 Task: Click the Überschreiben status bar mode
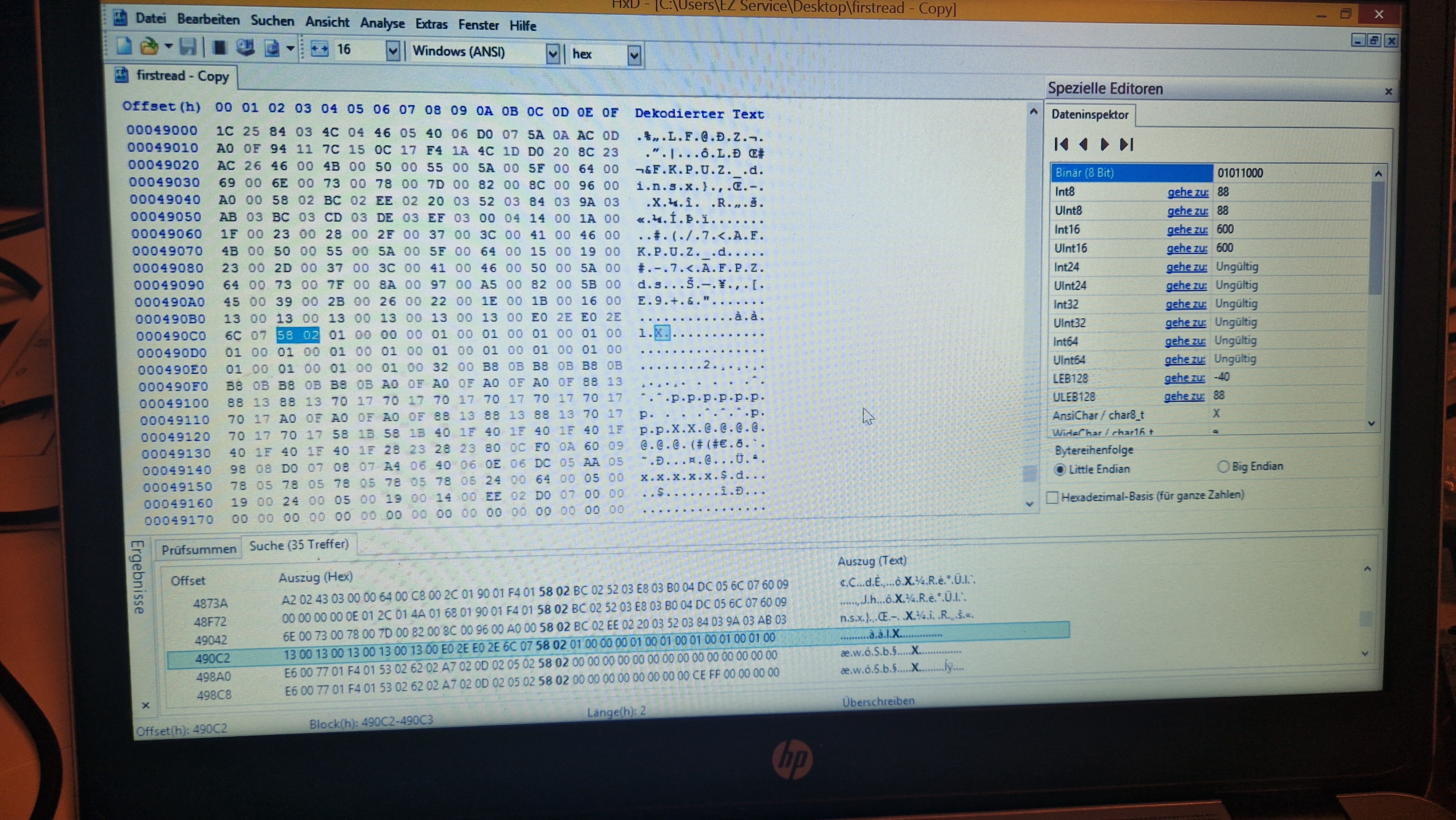click(x=878, y=701)
